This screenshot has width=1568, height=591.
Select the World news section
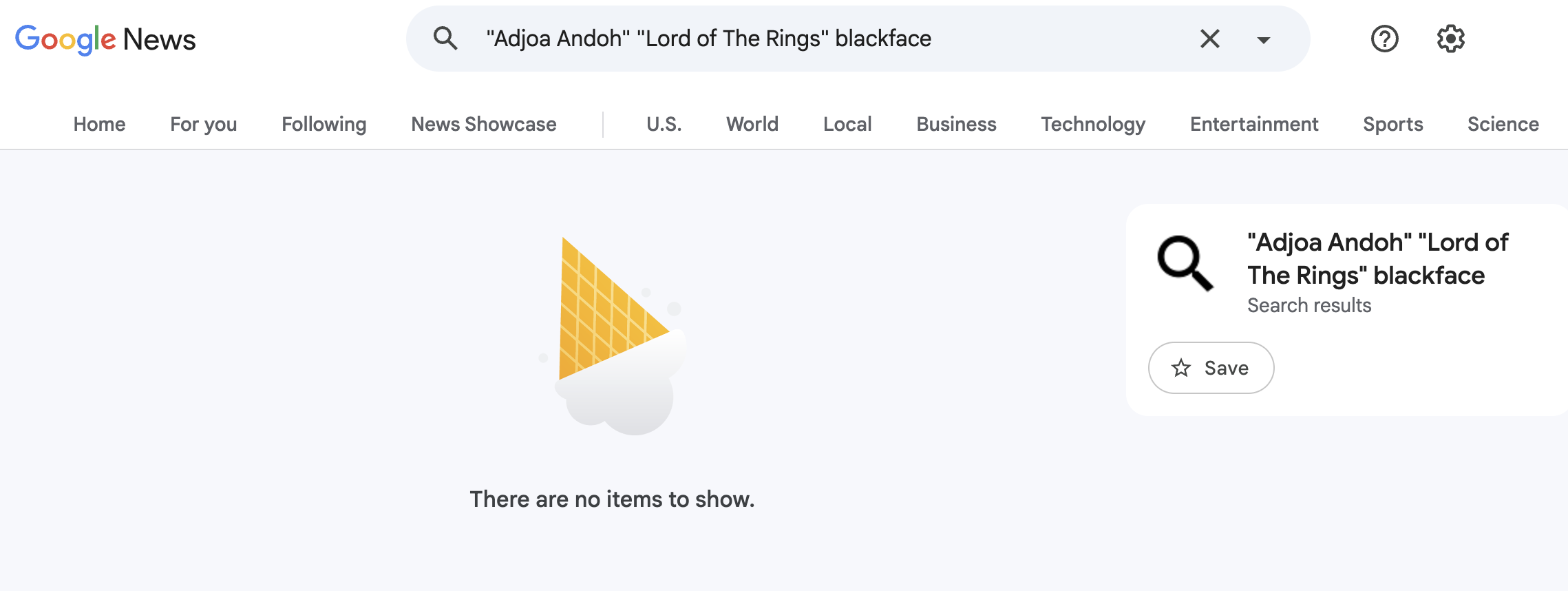[x=752, y=124]
